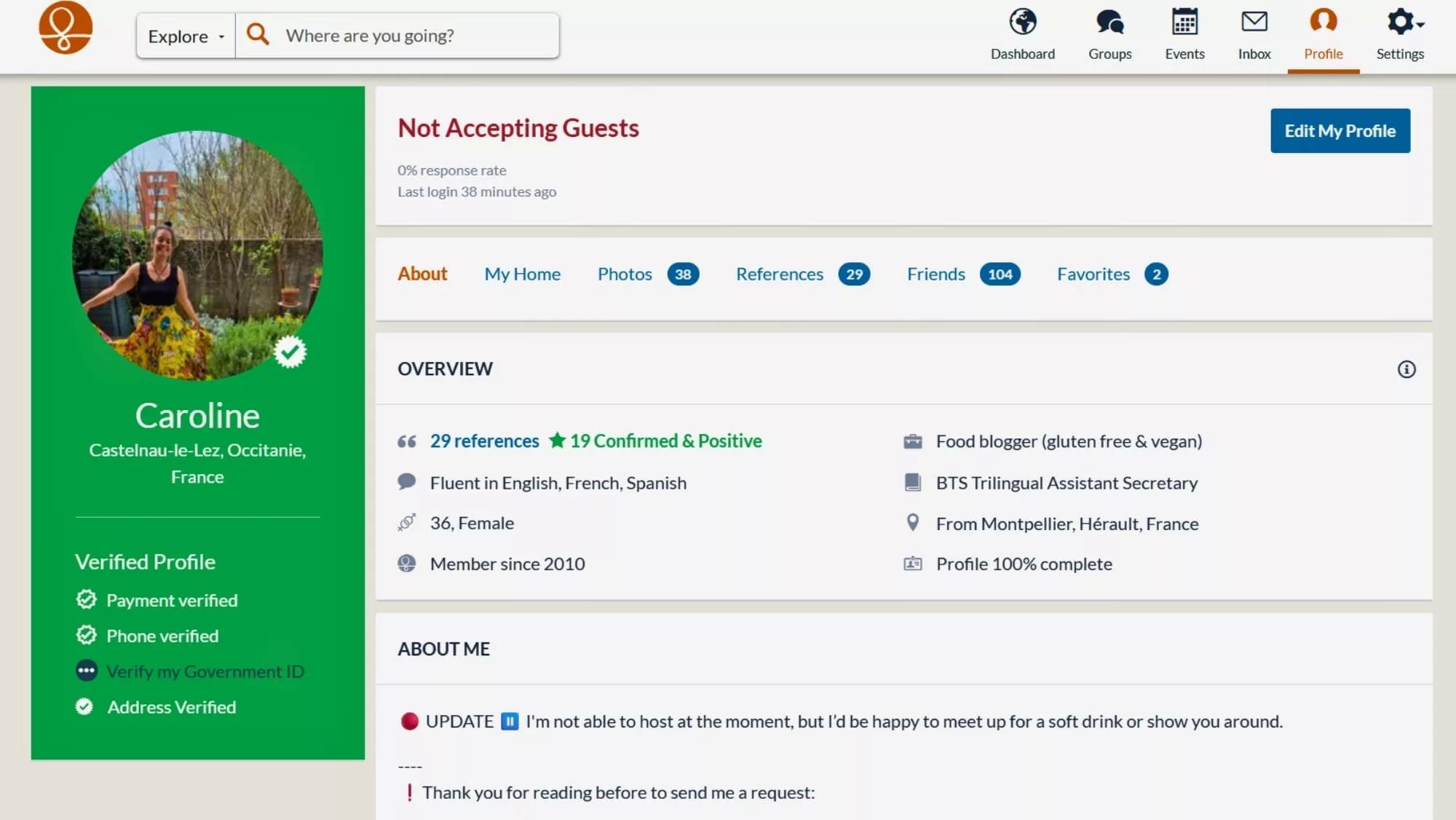Click the 'ABOUT ME' section heading
1456x820 pixels.
coord(443,649)
